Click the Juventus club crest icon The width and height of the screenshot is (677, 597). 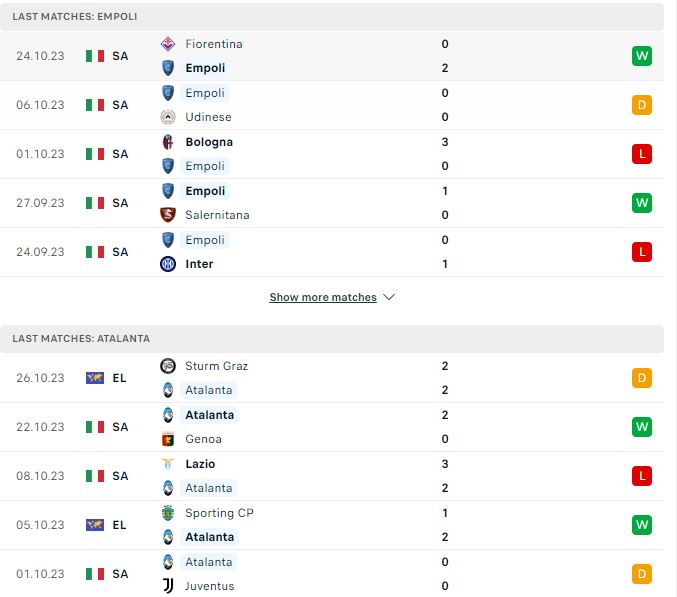pyautogui.click(x=168, y=586)
